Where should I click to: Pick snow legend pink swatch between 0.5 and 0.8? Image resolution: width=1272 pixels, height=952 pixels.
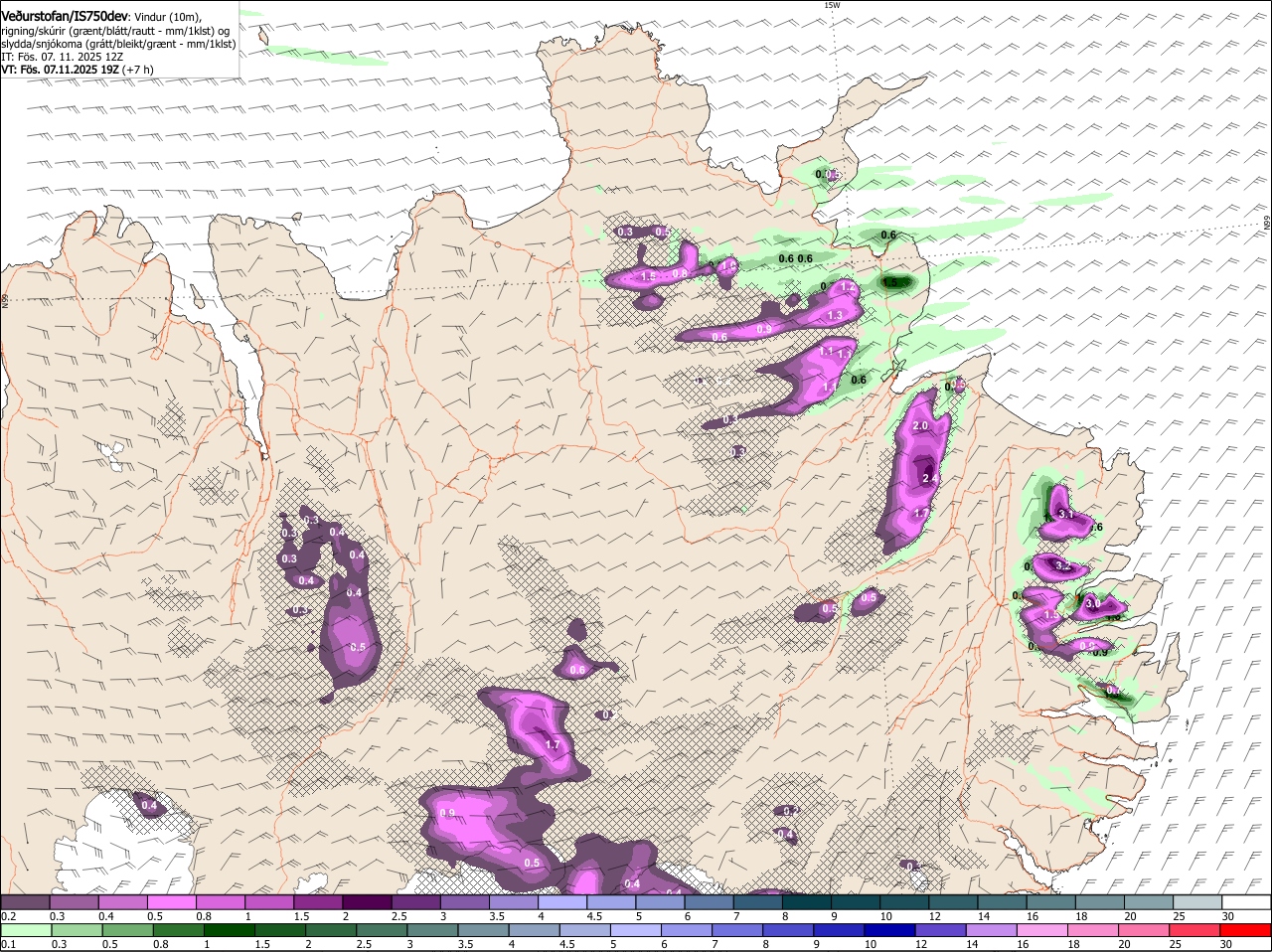(x=171, y=901)
